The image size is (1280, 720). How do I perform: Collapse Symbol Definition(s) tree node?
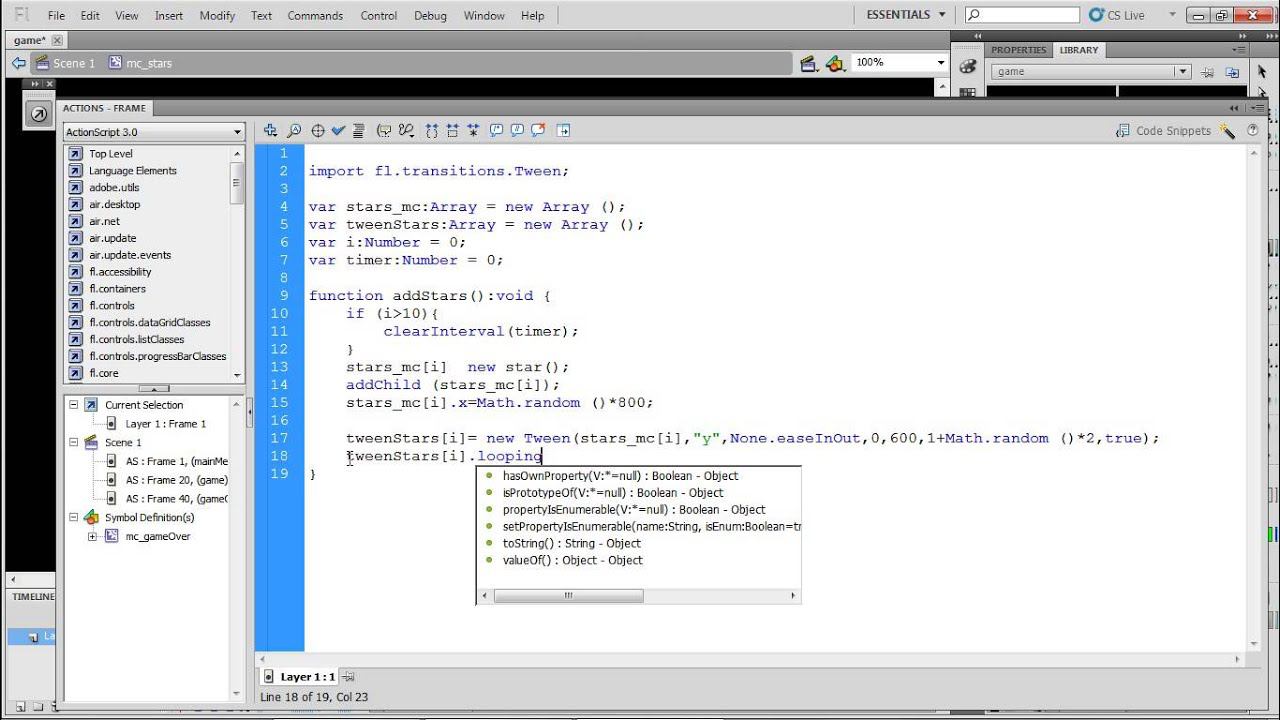(x=73, y=517)
